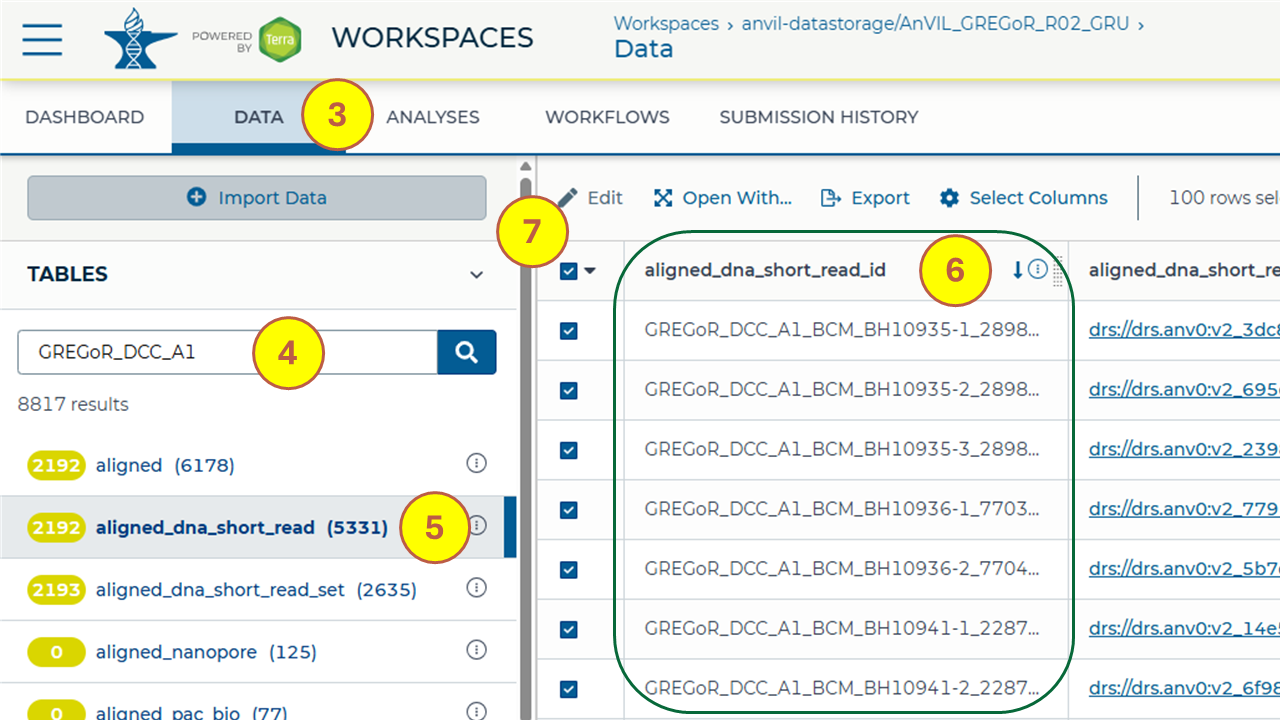Toggle the select-all rows checkbox in header

coord(569,270)
